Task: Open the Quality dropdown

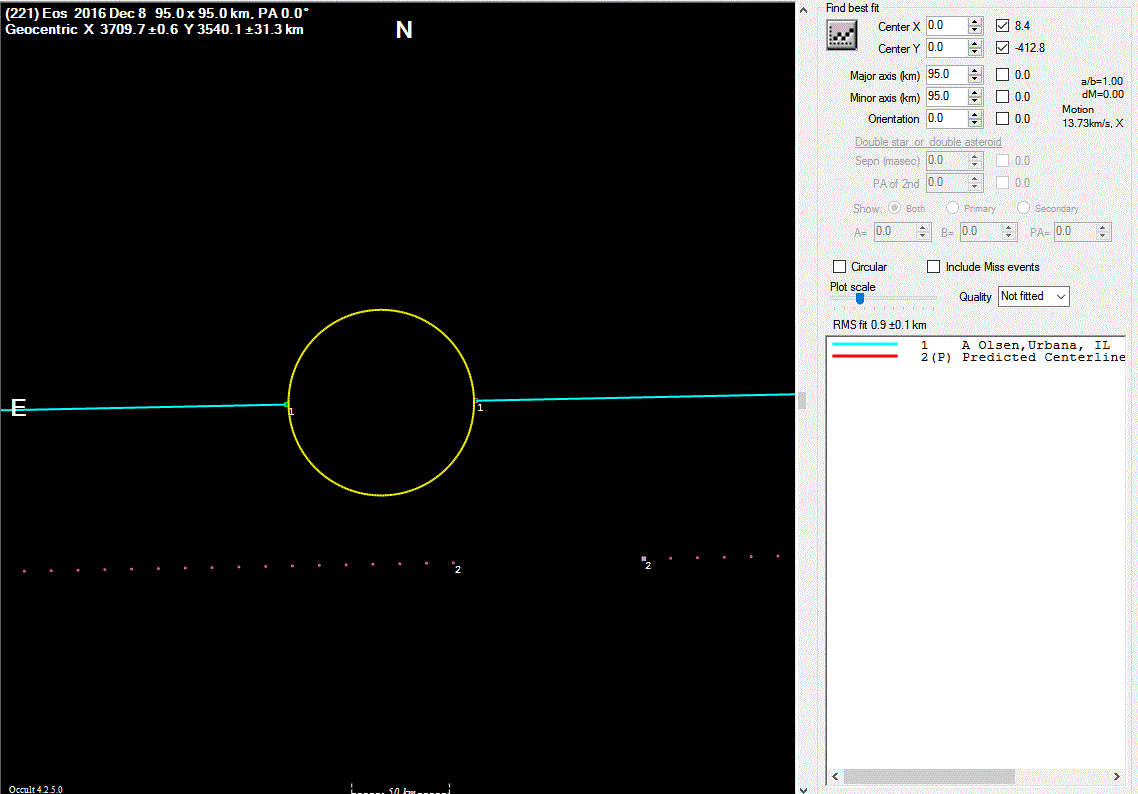Action: (x=1033, y=296)
